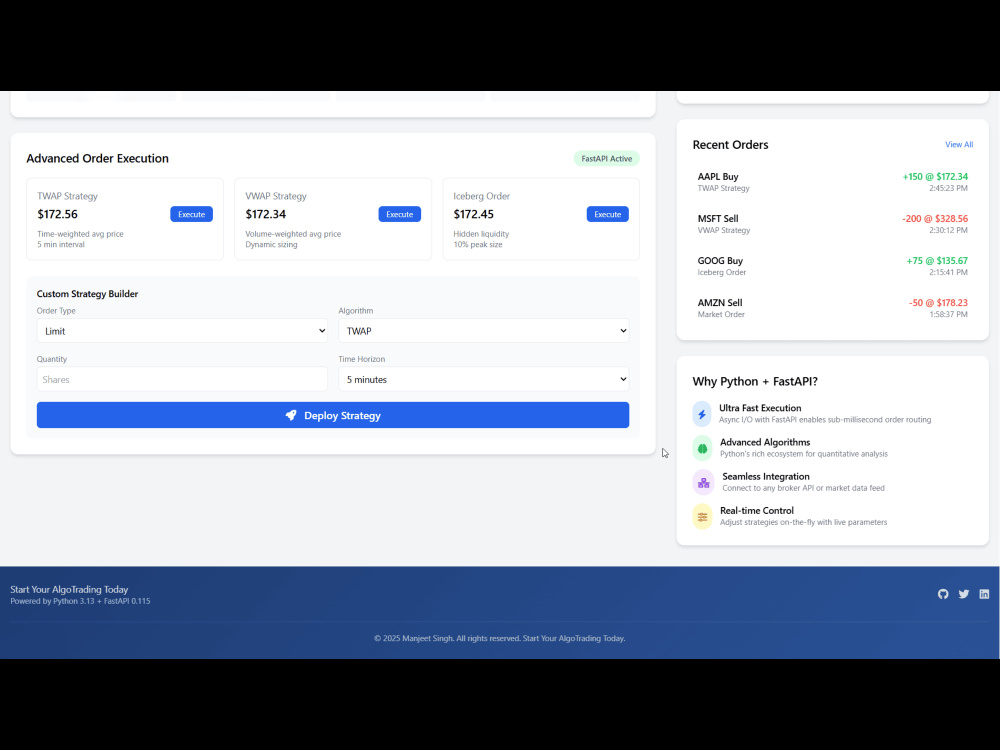
Task: Click View All recent orders link
Action: click(959, 145)
